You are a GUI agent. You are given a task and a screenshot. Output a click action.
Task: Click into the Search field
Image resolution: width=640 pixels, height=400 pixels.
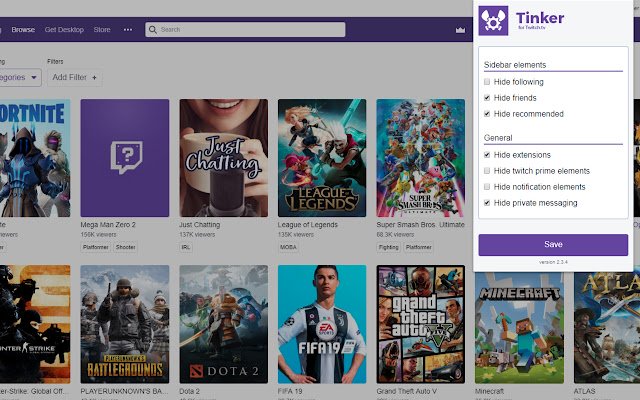(245, 30)
